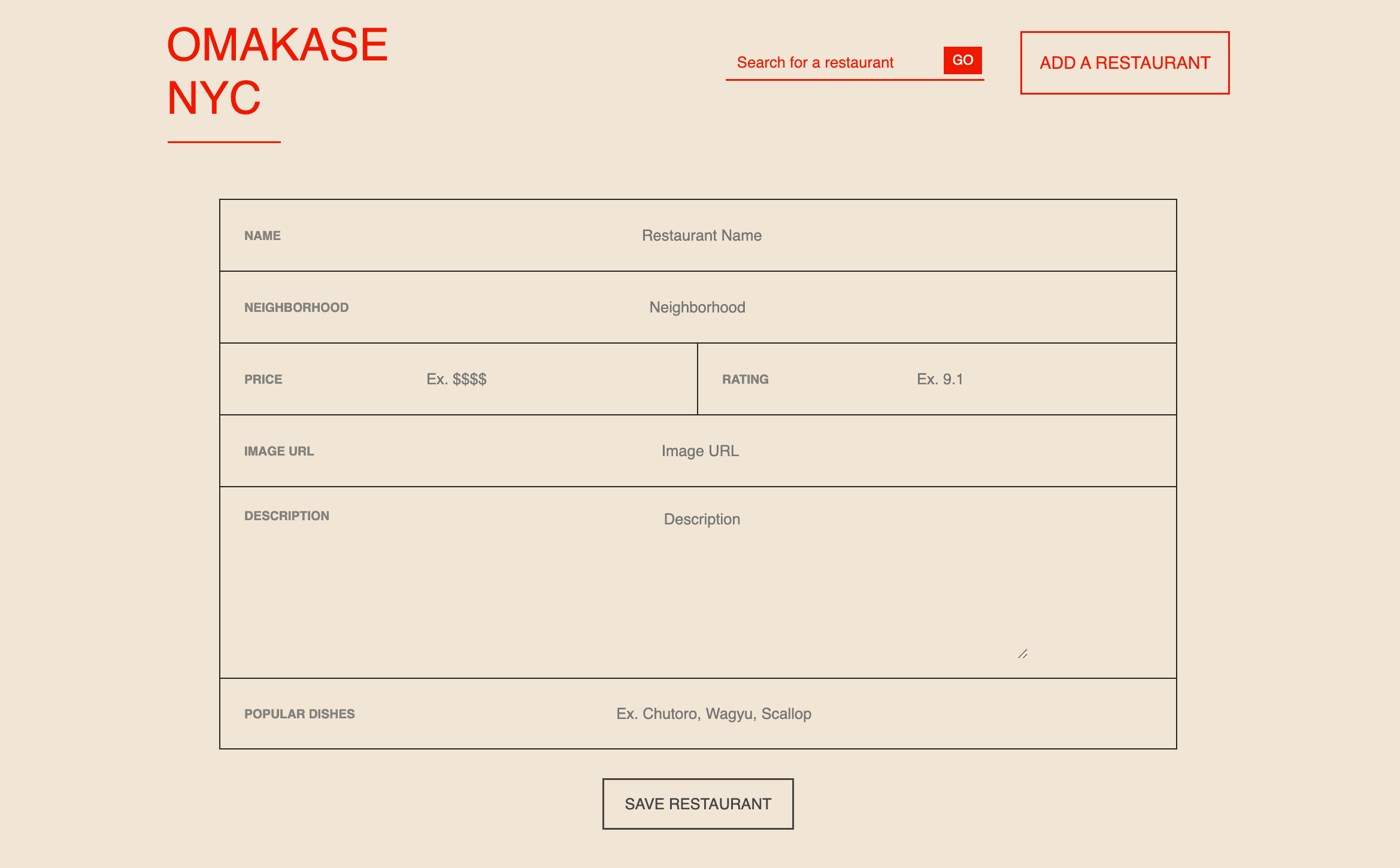Click inside the Description text area

point(702,582)
